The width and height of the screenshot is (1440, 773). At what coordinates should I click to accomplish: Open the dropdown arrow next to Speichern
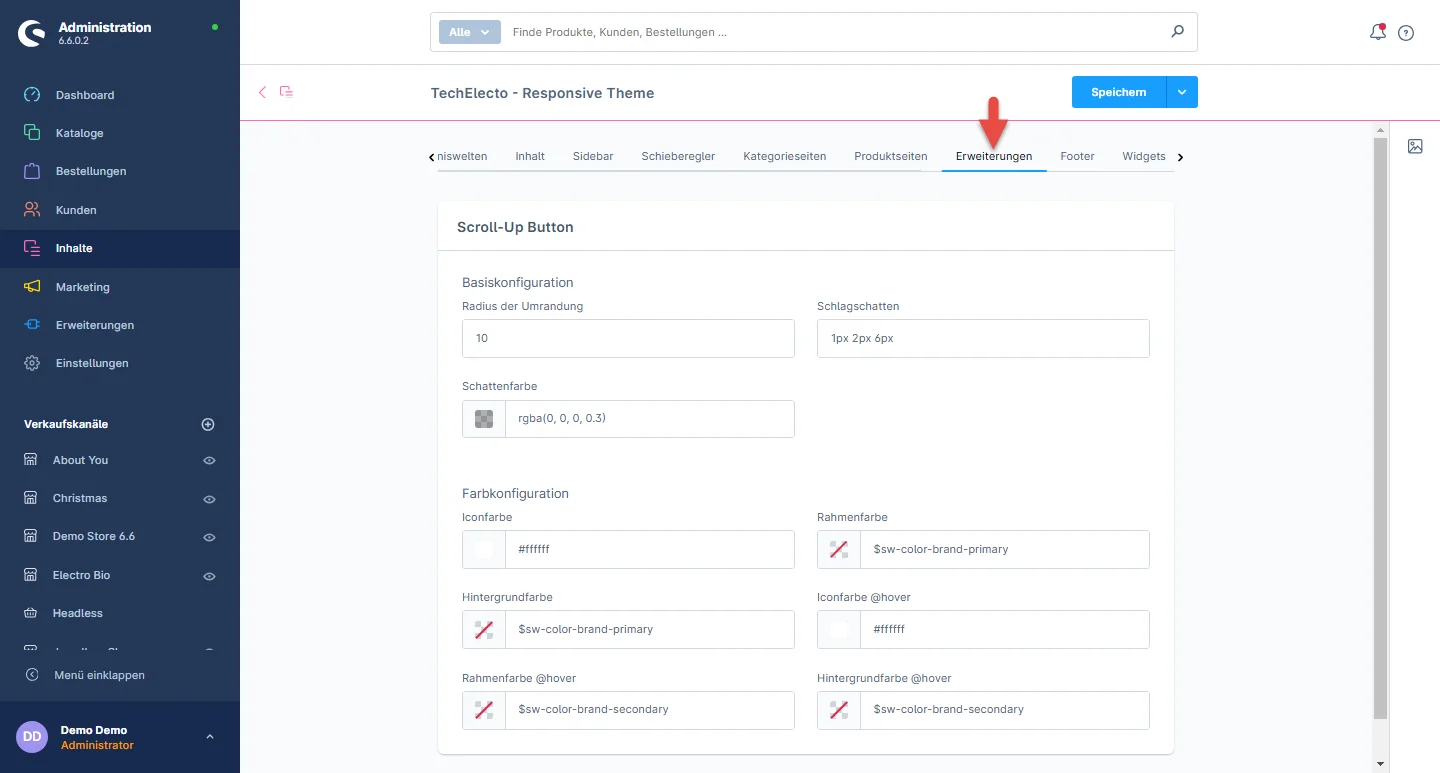tap(1182, 92)
